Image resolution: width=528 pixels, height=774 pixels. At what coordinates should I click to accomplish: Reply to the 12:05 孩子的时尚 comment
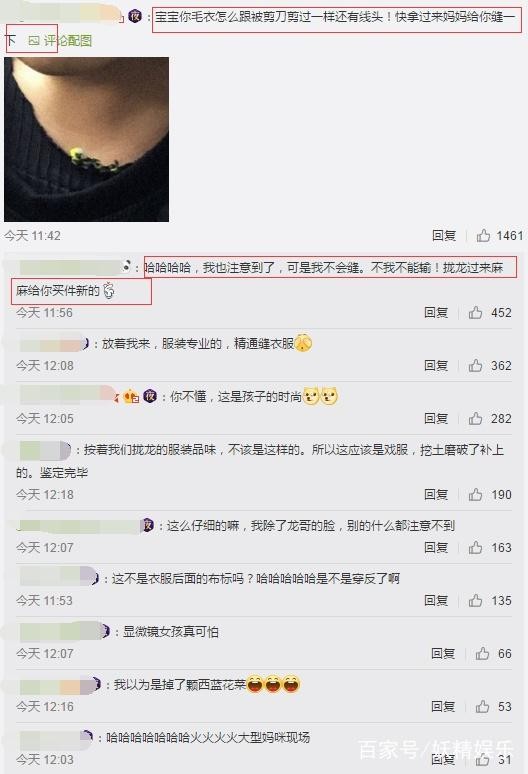436,419
